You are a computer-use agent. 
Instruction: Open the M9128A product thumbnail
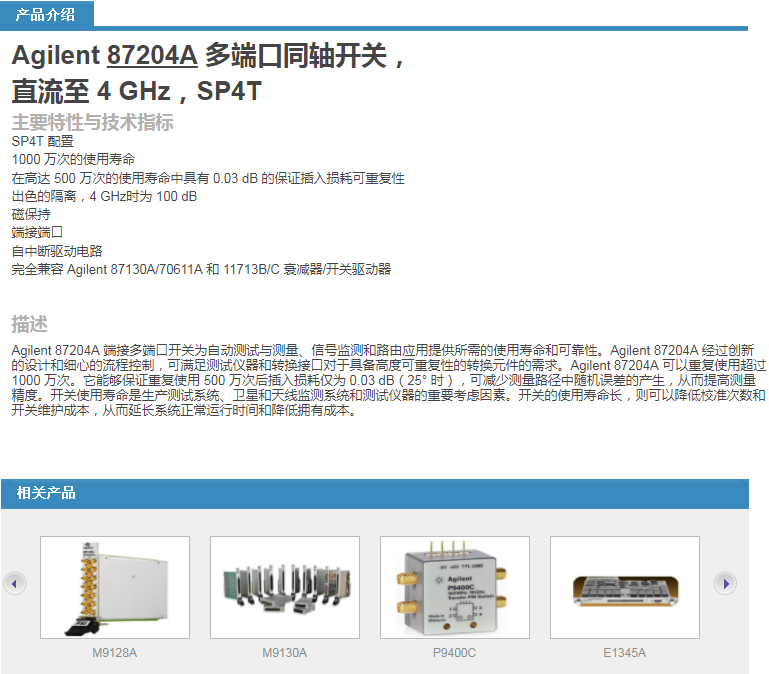(115, 587)
